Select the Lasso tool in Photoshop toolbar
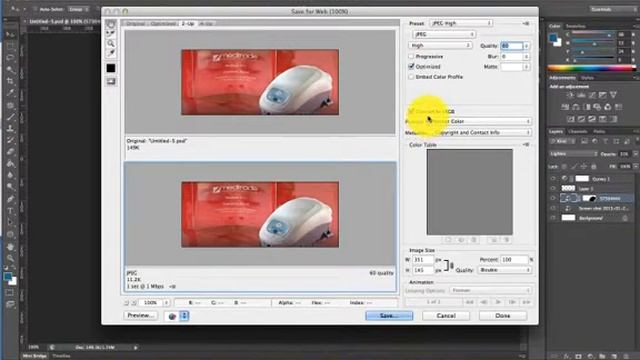This screenshot has width=640, height=360. (10, 58)
